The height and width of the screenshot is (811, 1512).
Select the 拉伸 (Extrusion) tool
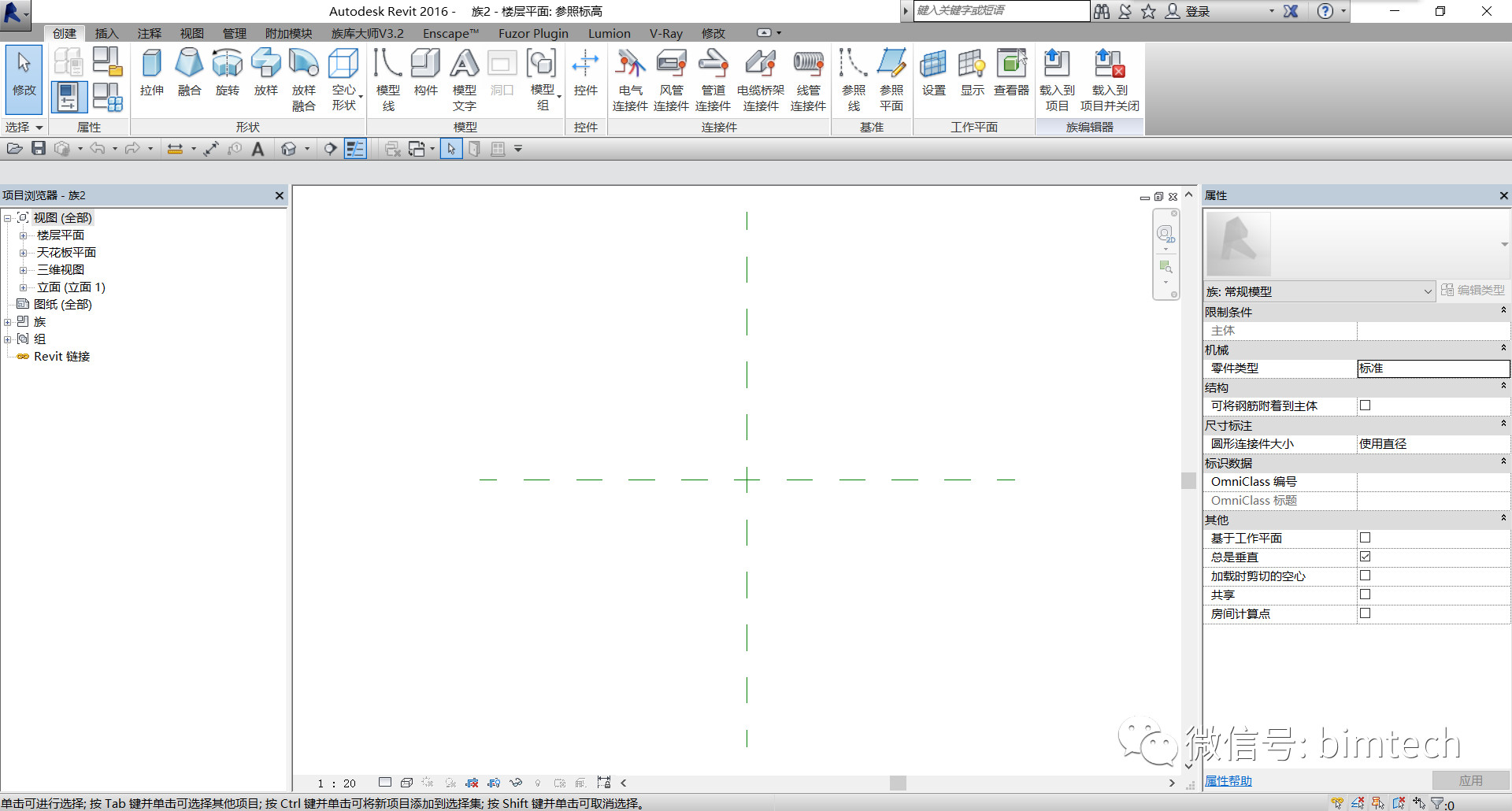pos(151,72)
